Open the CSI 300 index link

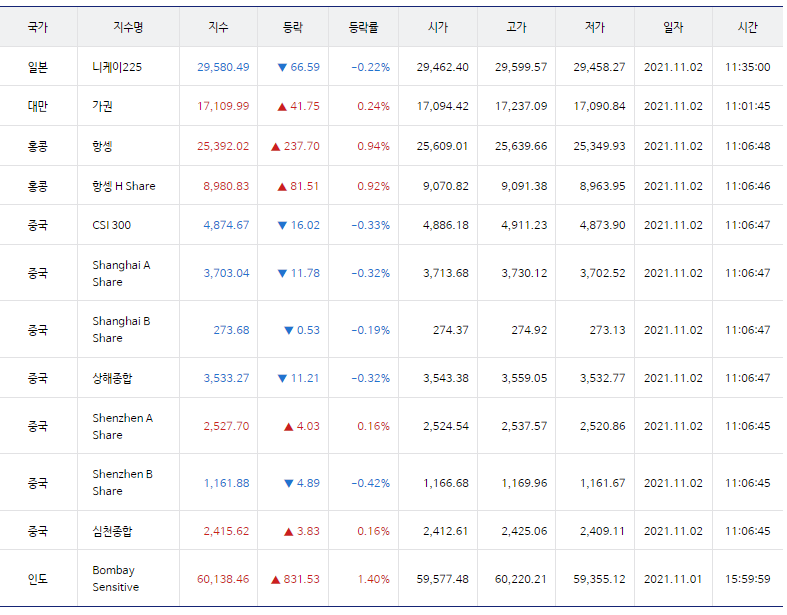(111, 225)
